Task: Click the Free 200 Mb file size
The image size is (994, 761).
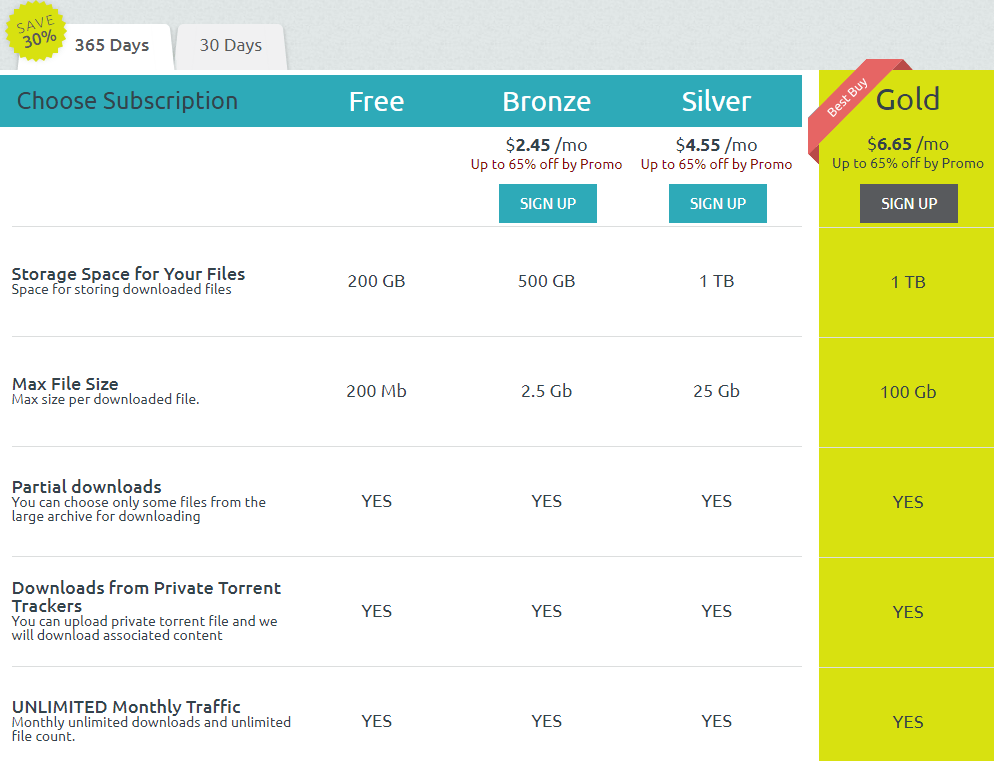Action: point(377,391)
